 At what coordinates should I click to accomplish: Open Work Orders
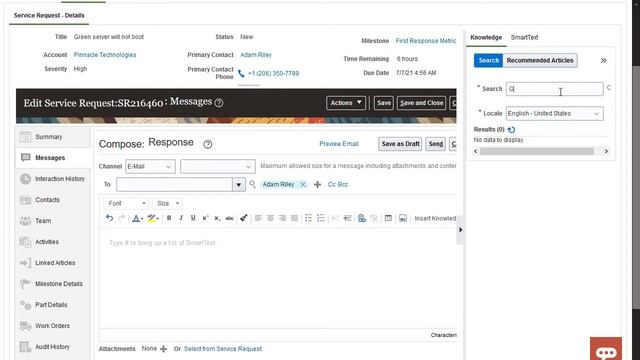(53, 326)
